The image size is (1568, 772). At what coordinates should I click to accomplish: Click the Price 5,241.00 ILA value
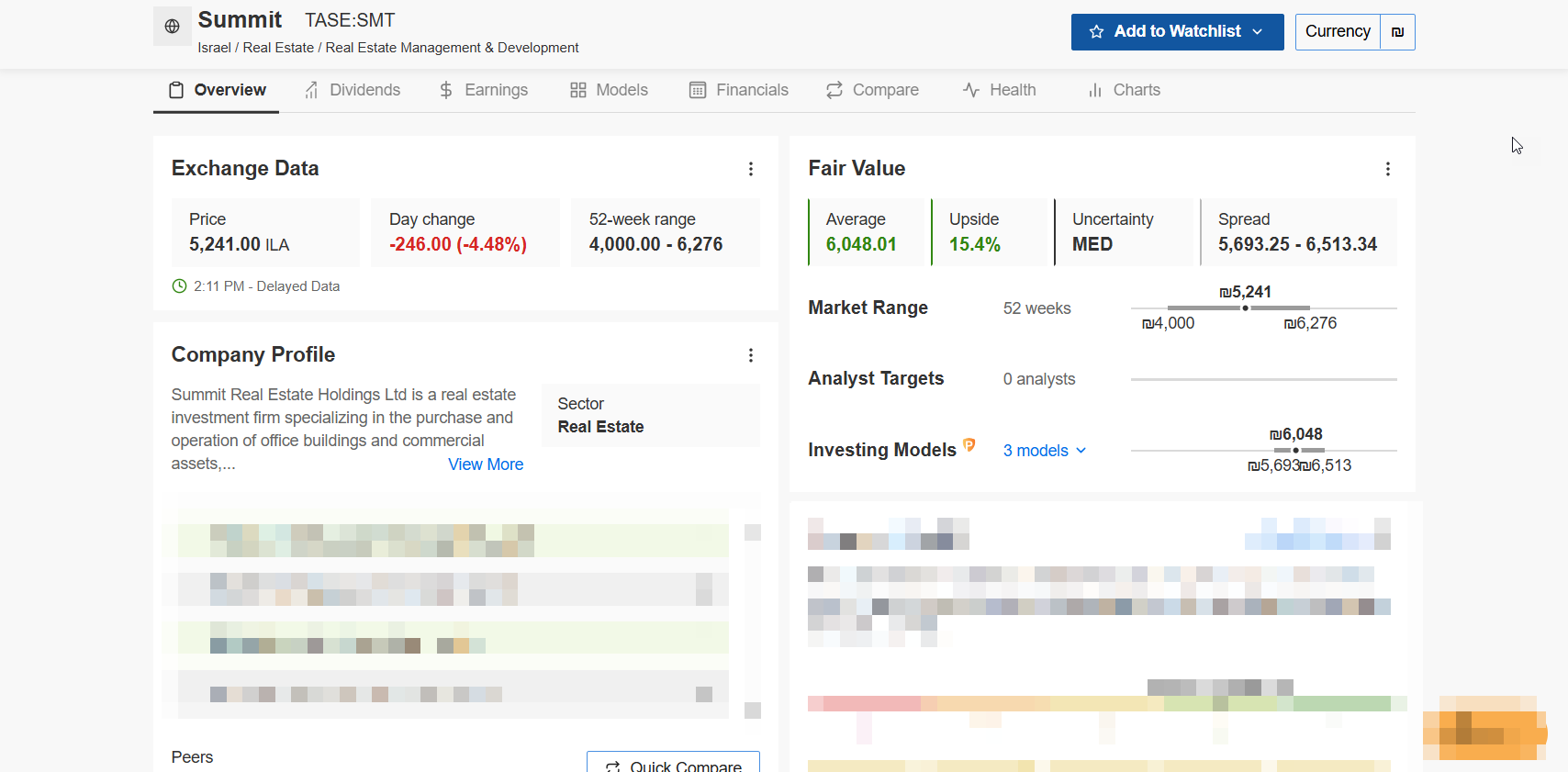pos(240,245)
